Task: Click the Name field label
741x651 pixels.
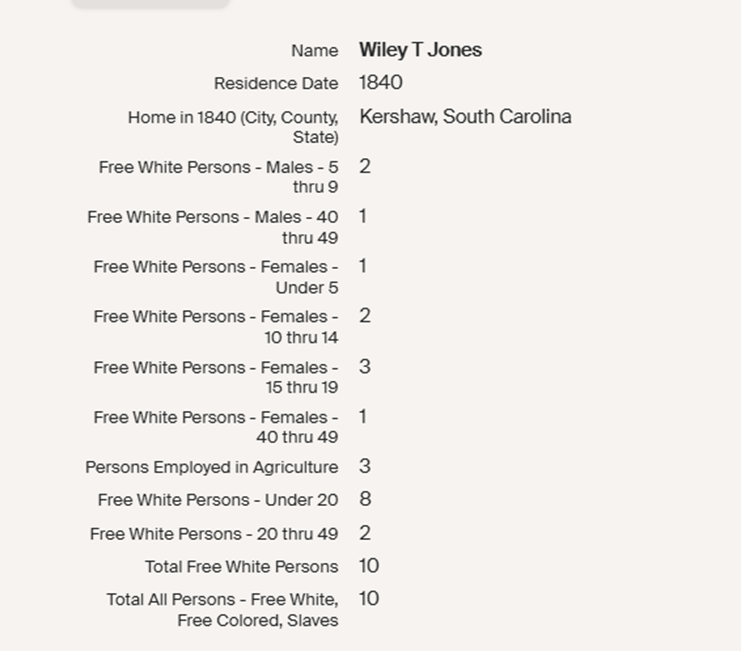Action: tap(314, 51)
